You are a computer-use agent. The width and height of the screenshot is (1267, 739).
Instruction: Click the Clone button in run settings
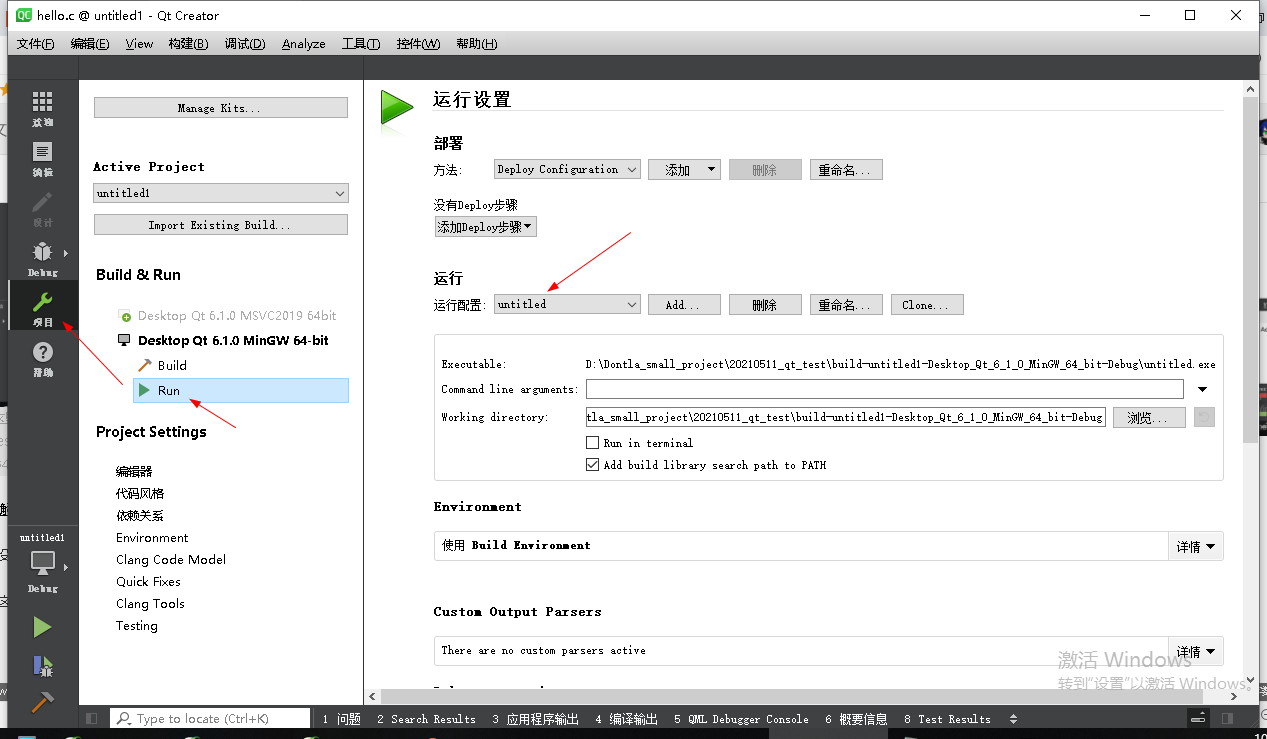[x=926, y=304]
